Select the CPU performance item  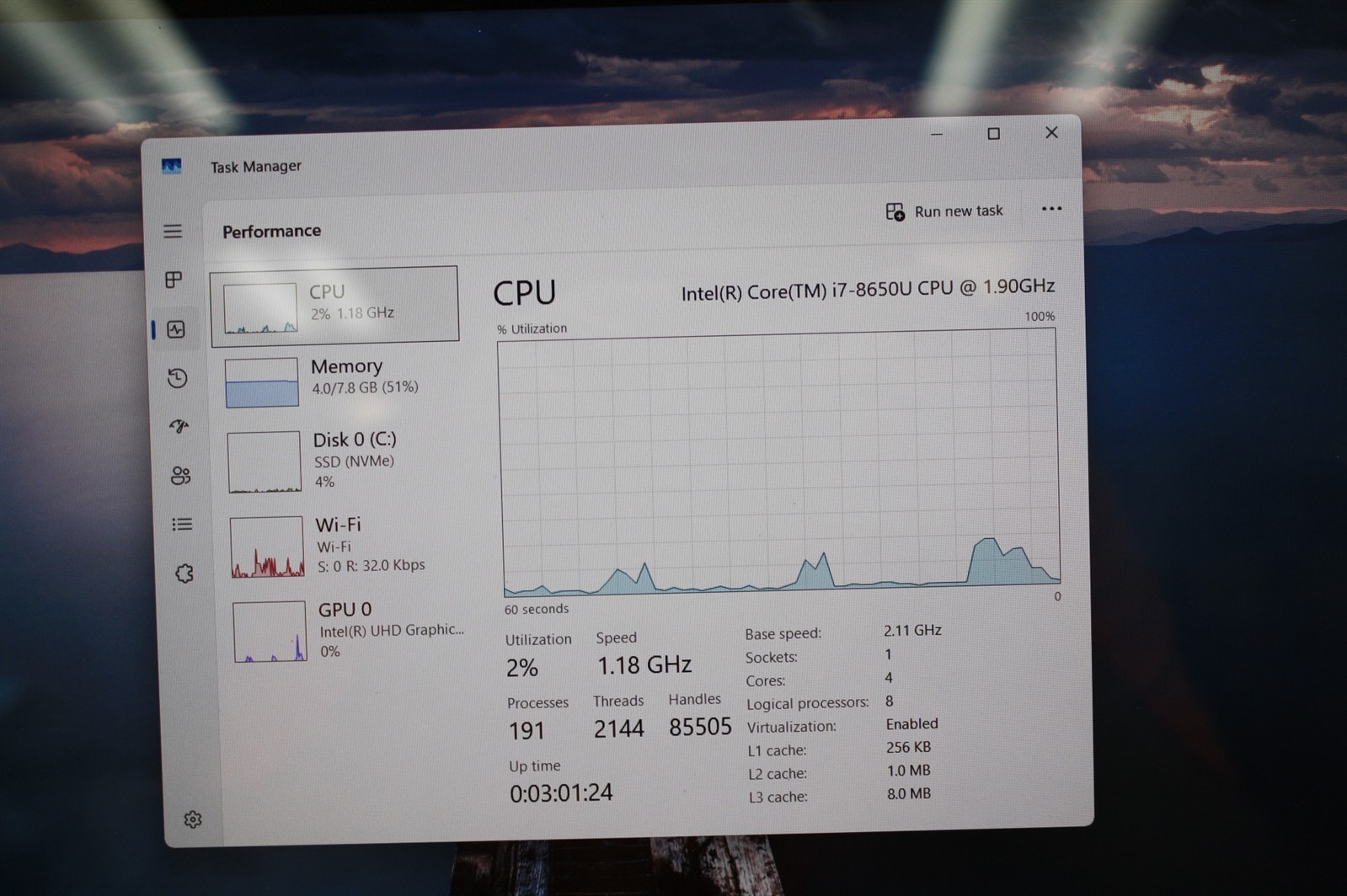click(x=334, y=306)
